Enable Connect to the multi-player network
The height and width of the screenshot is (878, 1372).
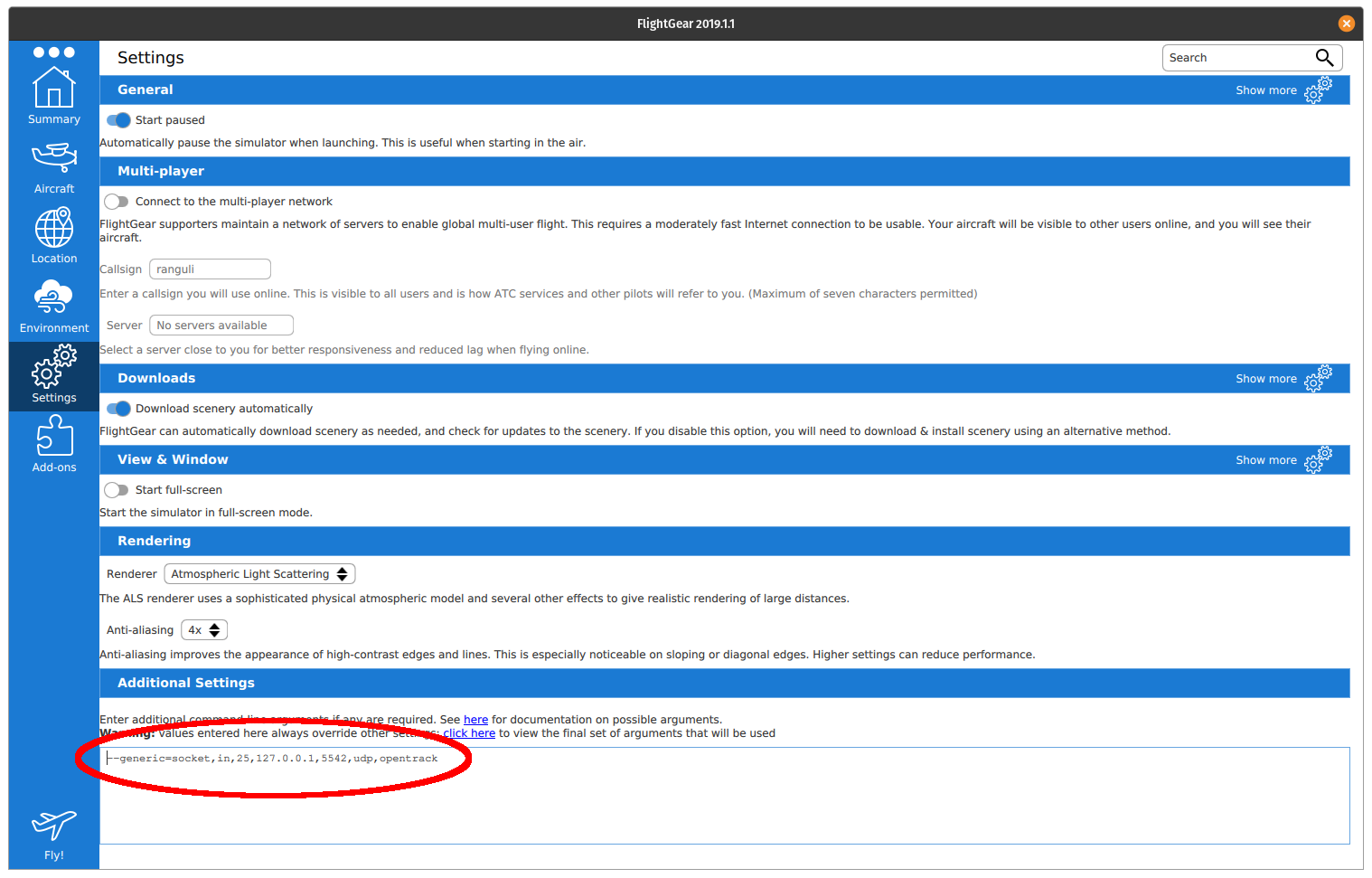click(117, 202)
